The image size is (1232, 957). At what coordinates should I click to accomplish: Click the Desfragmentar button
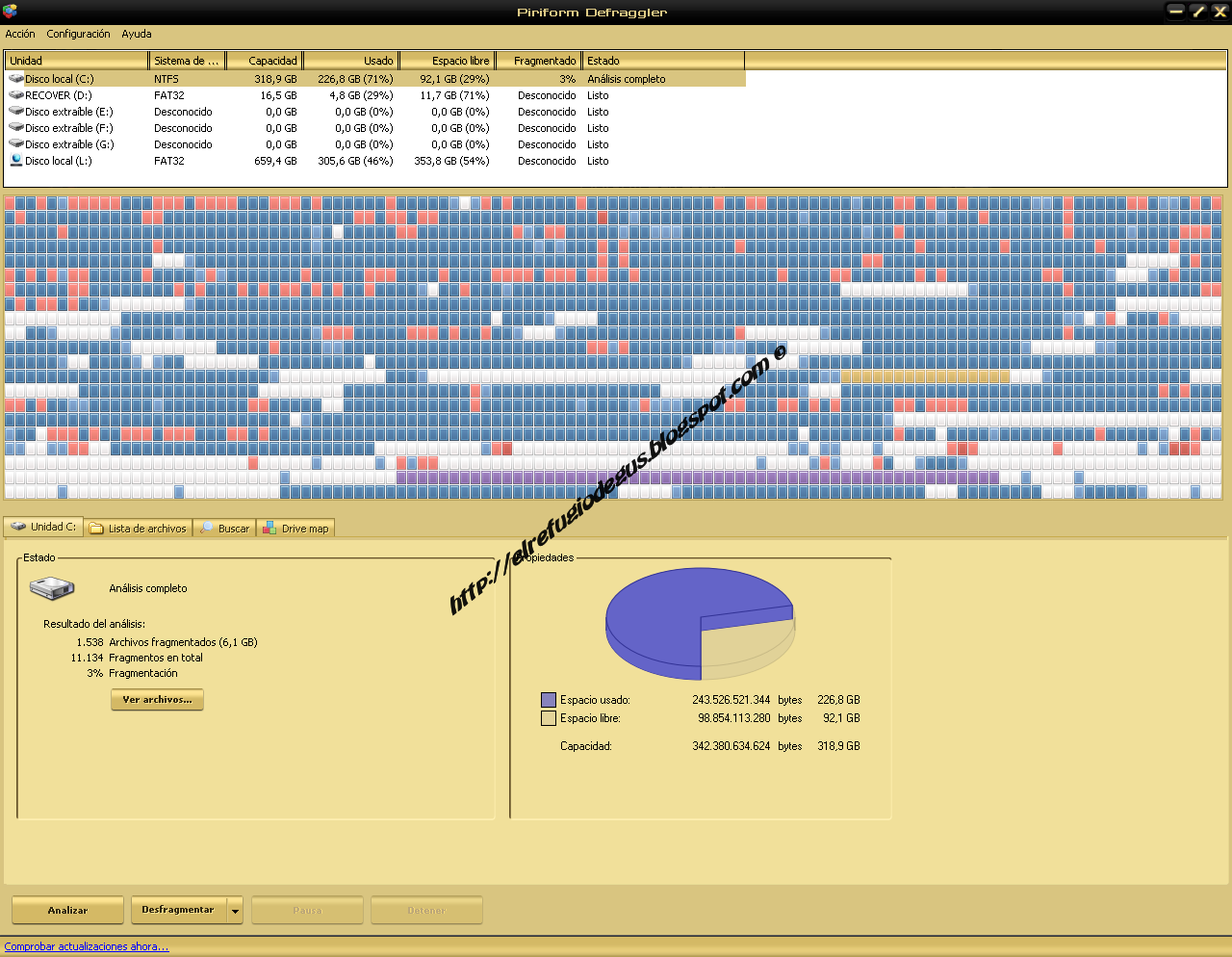tap(178, 910)
